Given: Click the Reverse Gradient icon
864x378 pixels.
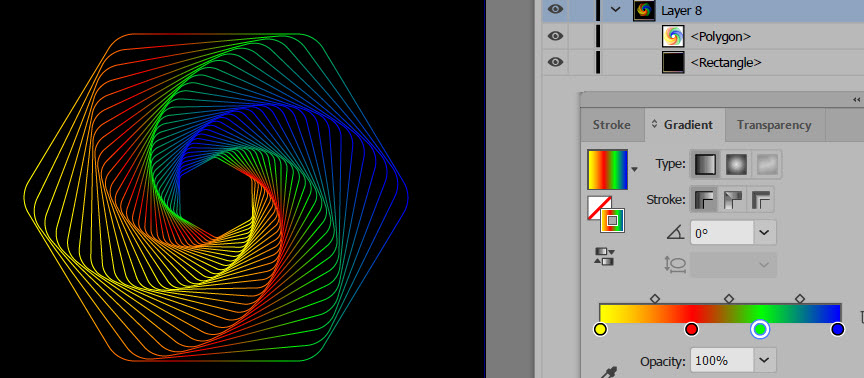Looking at the screenshot, I should tap(604, 256).
